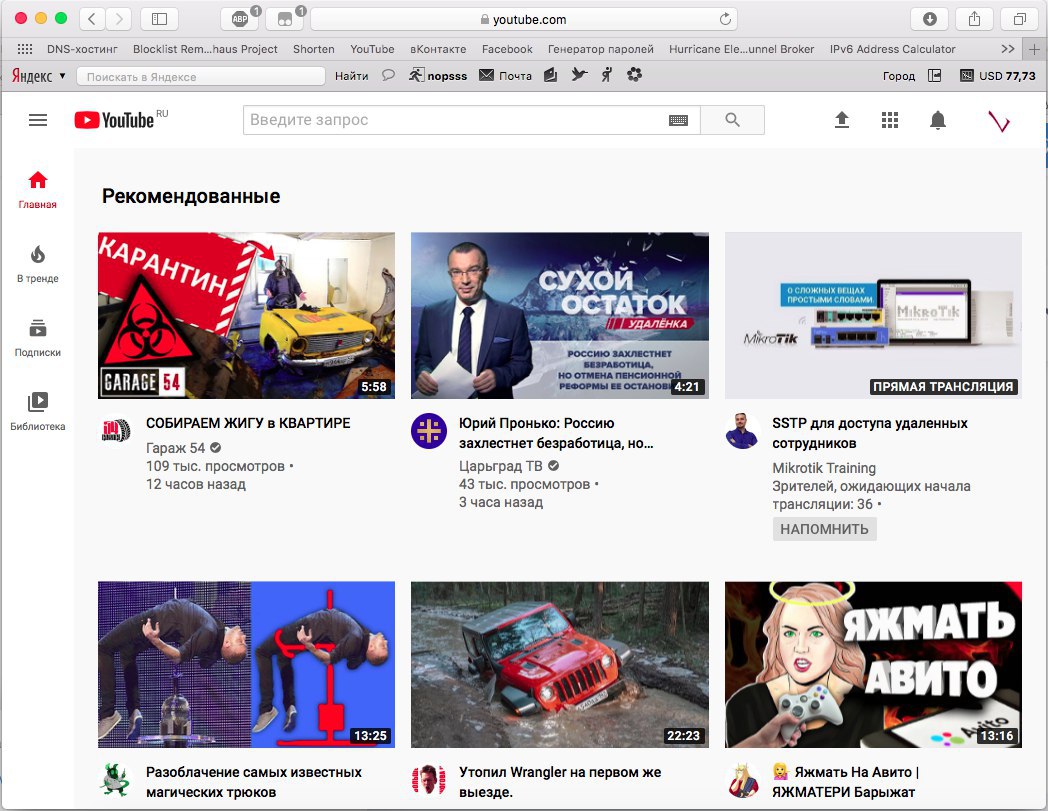Open the magic tricks levitation thumbnail
Image resolution: width=1048 pixels, height=811 pixels.
pyautogui.click(x=246, y=665)
